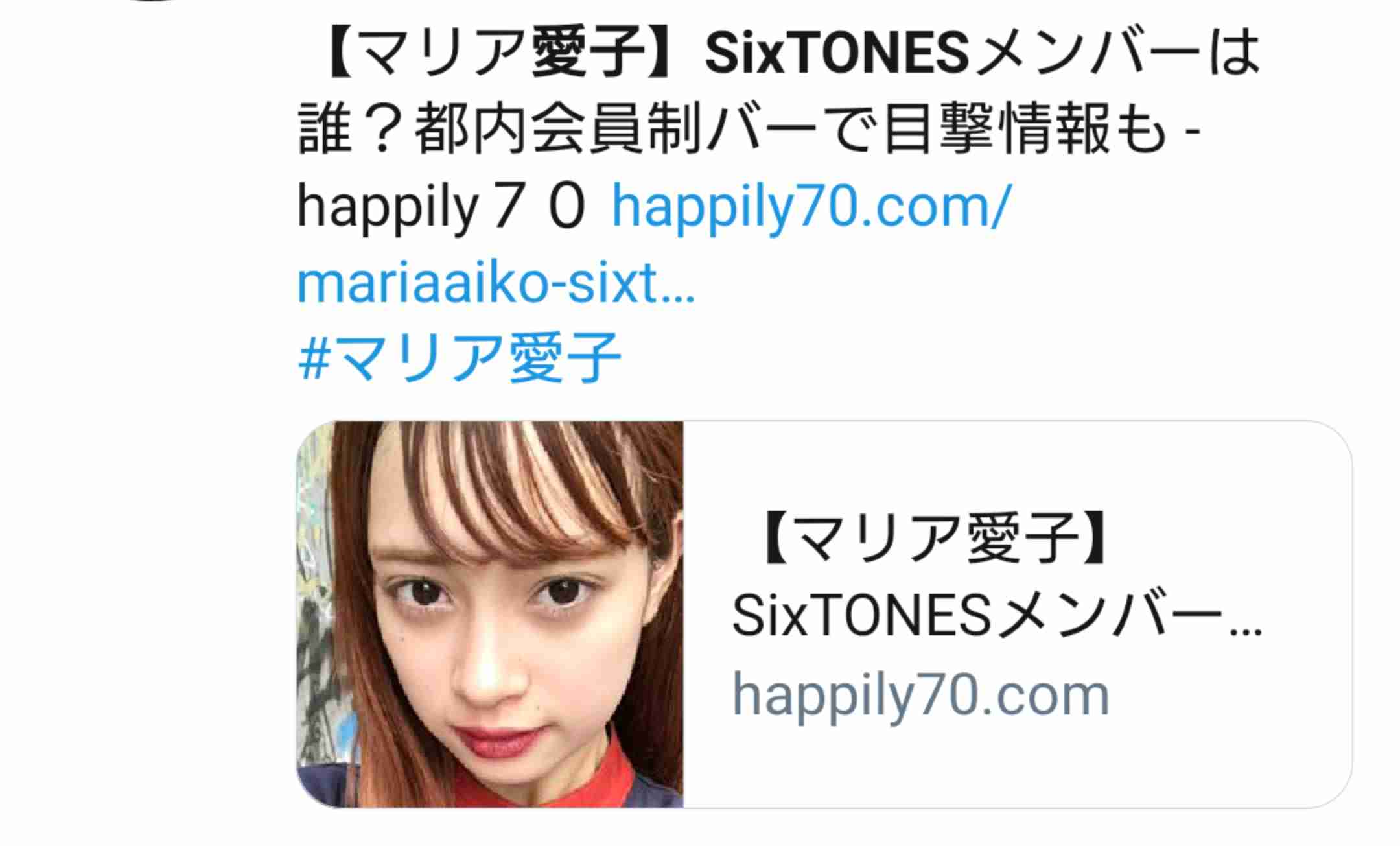
Task: Click the 誰？ text on second line
Action: pyautogui.click(x=354, y=130)
